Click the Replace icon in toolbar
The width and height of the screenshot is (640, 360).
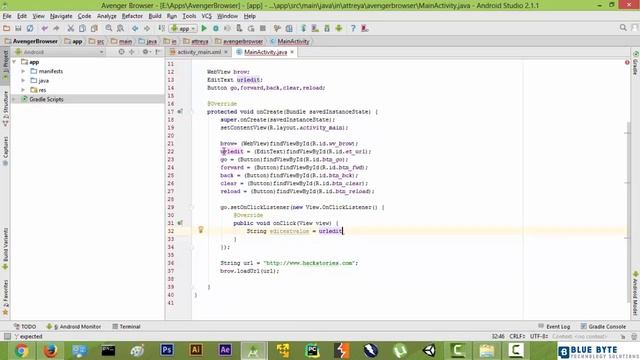(x=120, y=28)
